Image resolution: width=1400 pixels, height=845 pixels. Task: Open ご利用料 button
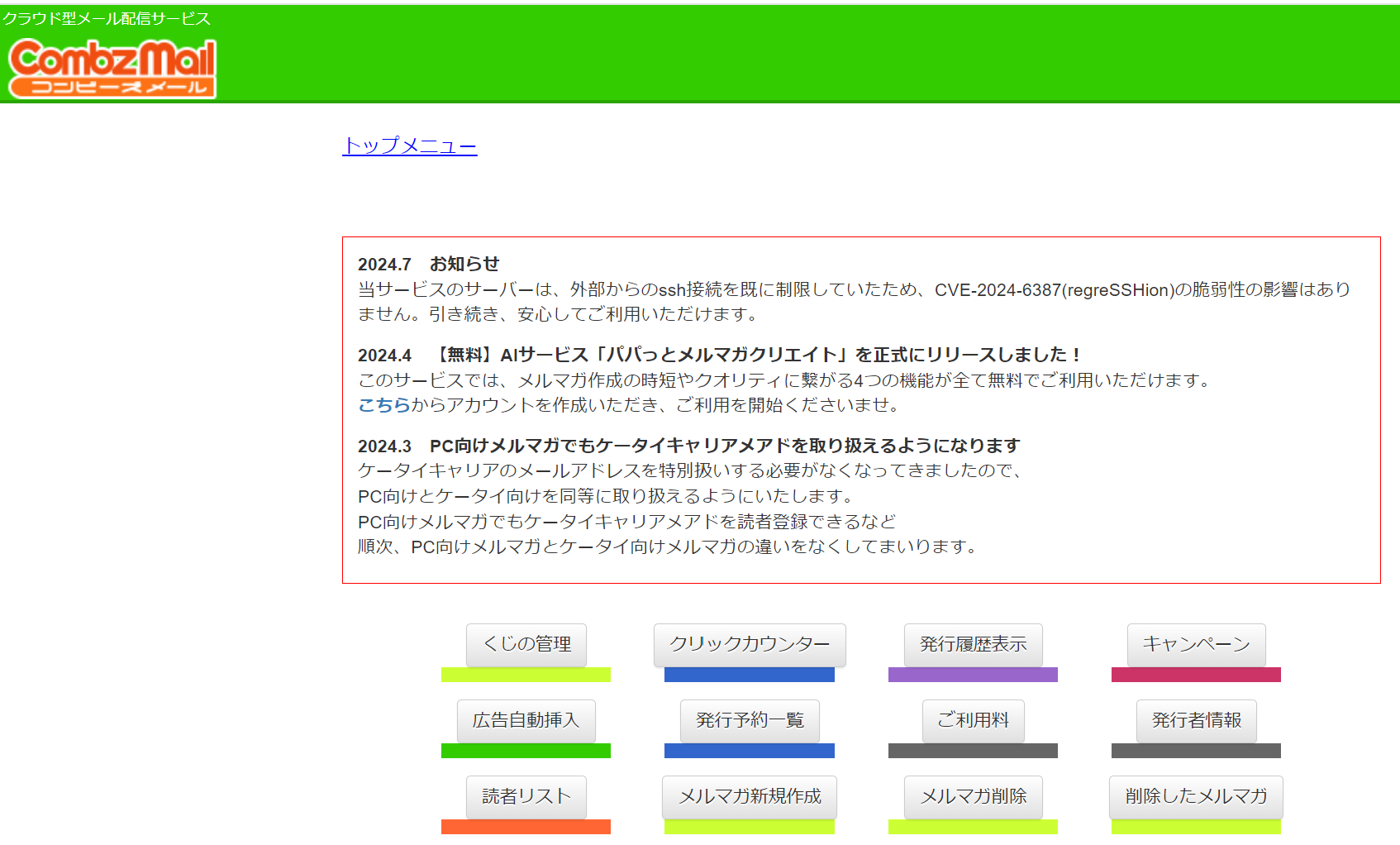974,720
